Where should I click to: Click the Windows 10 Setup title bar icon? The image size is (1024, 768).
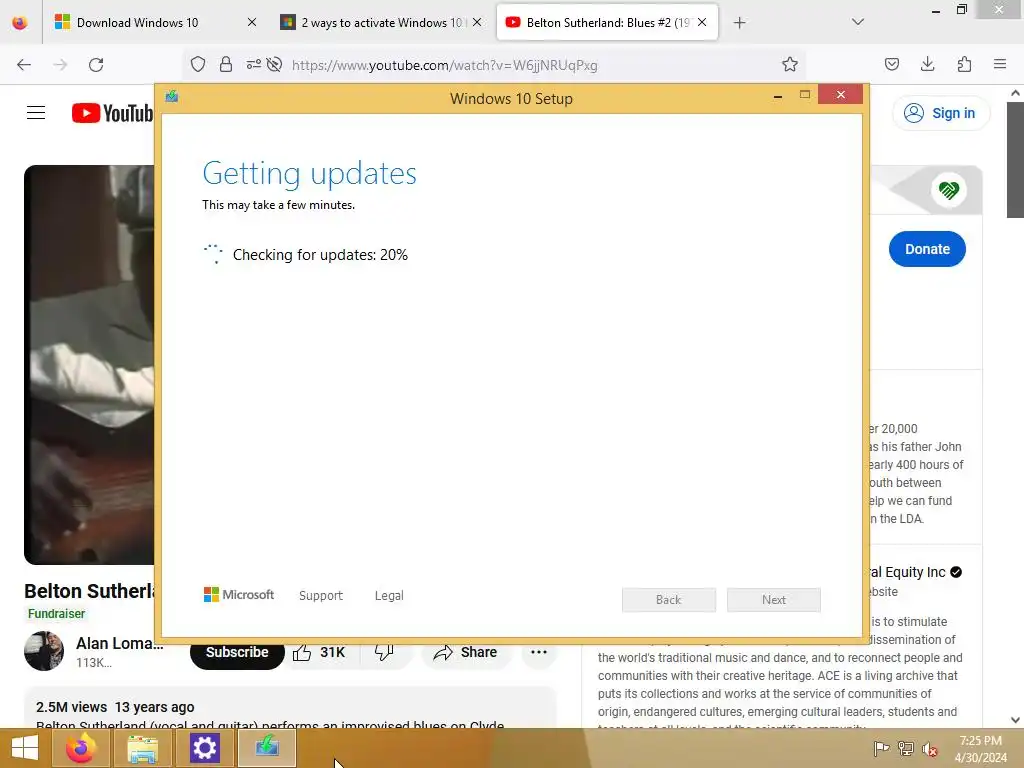tap(172, 97)
